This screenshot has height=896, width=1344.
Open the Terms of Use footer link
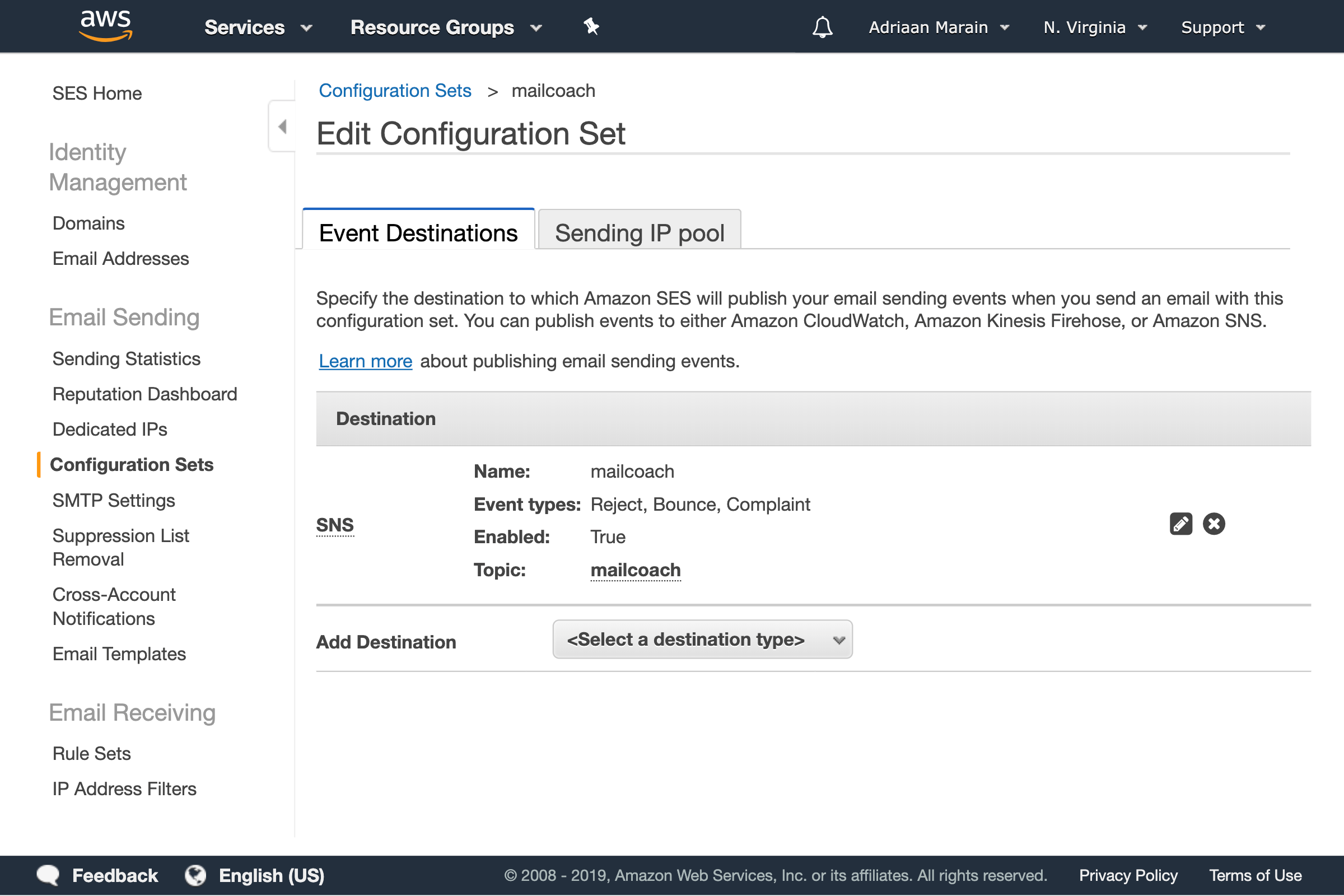1255,875
